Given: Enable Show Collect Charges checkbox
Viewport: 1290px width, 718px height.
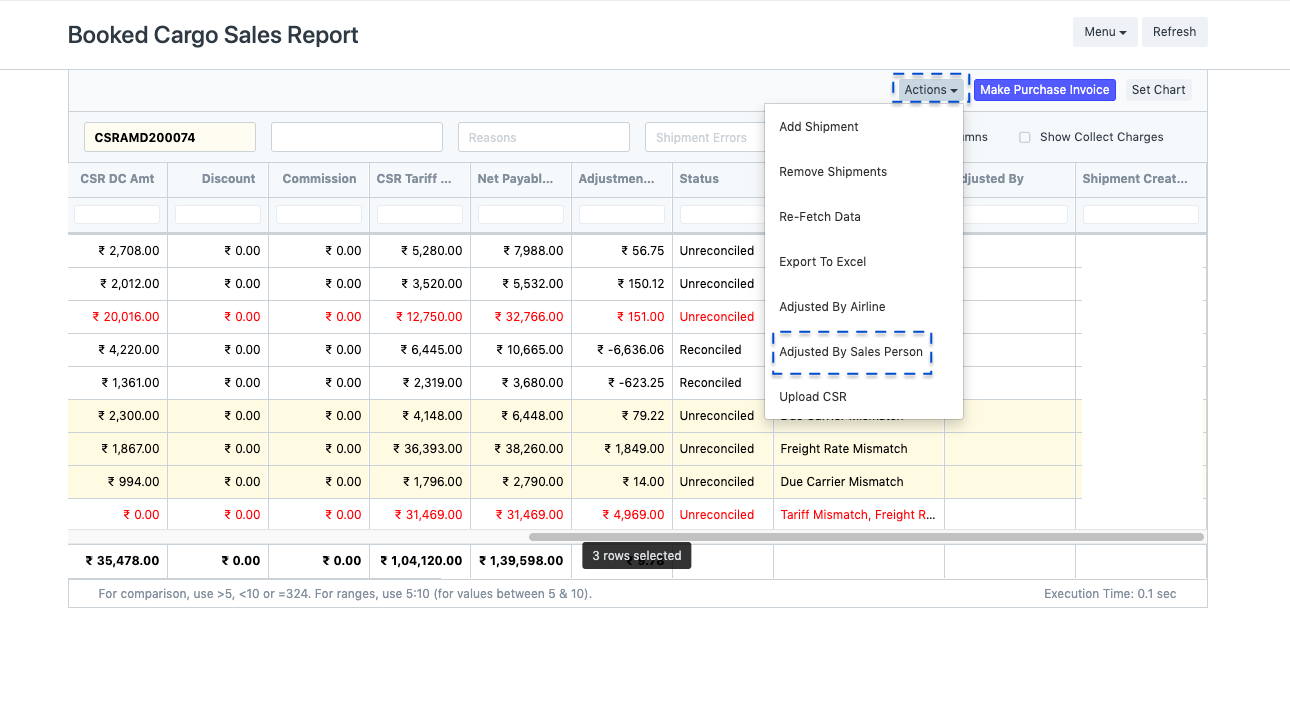Looking at the screenshot, I should point(1024,138).
